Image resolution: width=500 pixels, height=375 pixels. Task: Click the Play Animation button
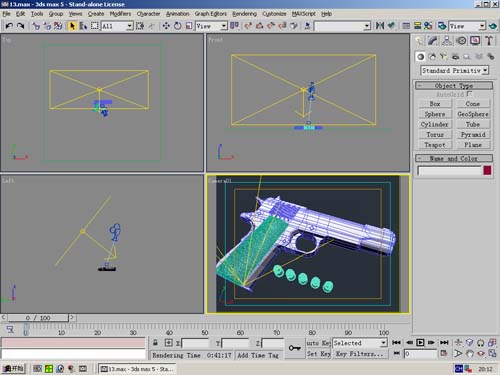click(x=420, y=343)
